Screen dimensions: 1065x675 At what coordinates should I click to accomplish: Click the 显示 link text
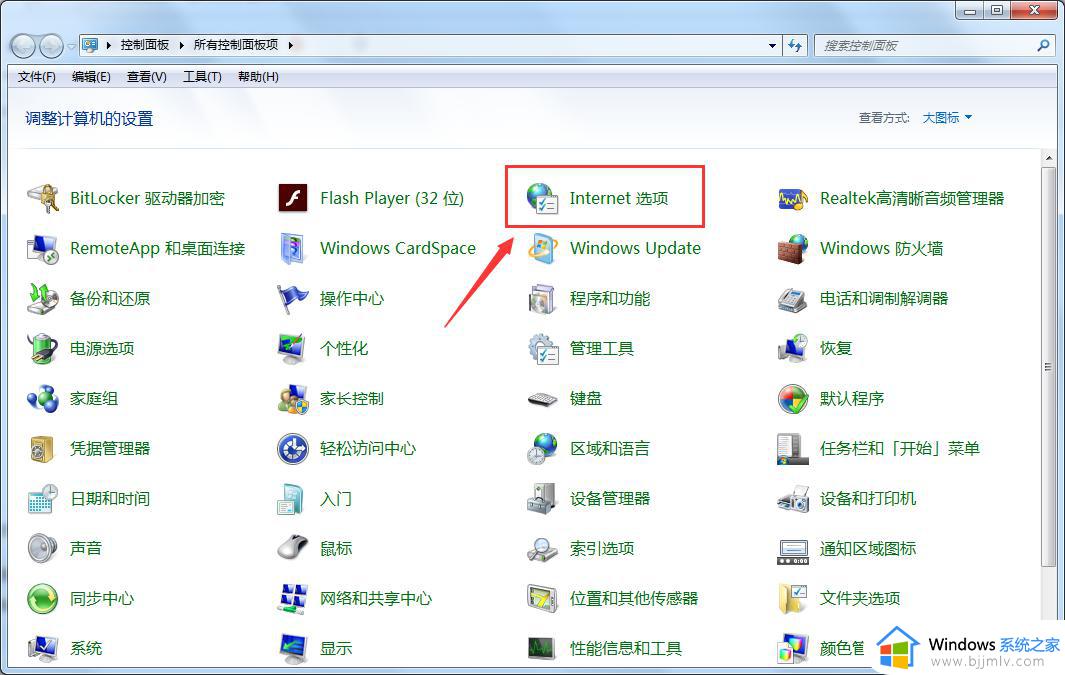click(336, 649)
